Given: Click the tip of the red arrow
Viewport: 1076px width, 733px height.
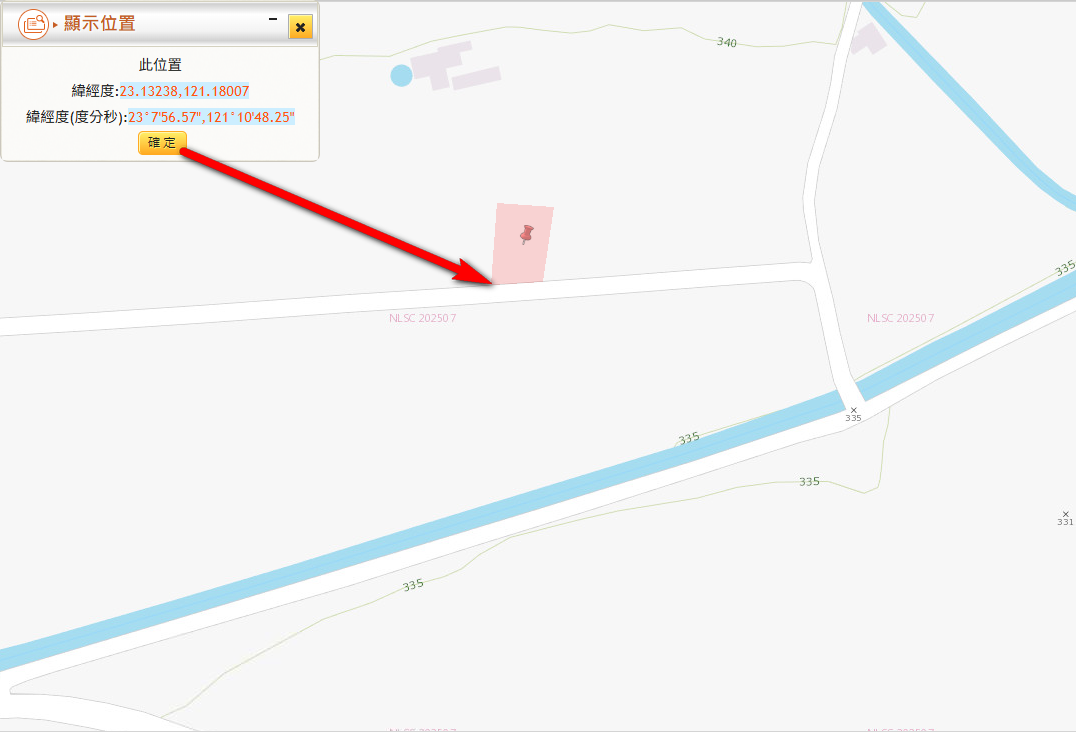Looking at the screenshot, I should click(x=491, y=282).
